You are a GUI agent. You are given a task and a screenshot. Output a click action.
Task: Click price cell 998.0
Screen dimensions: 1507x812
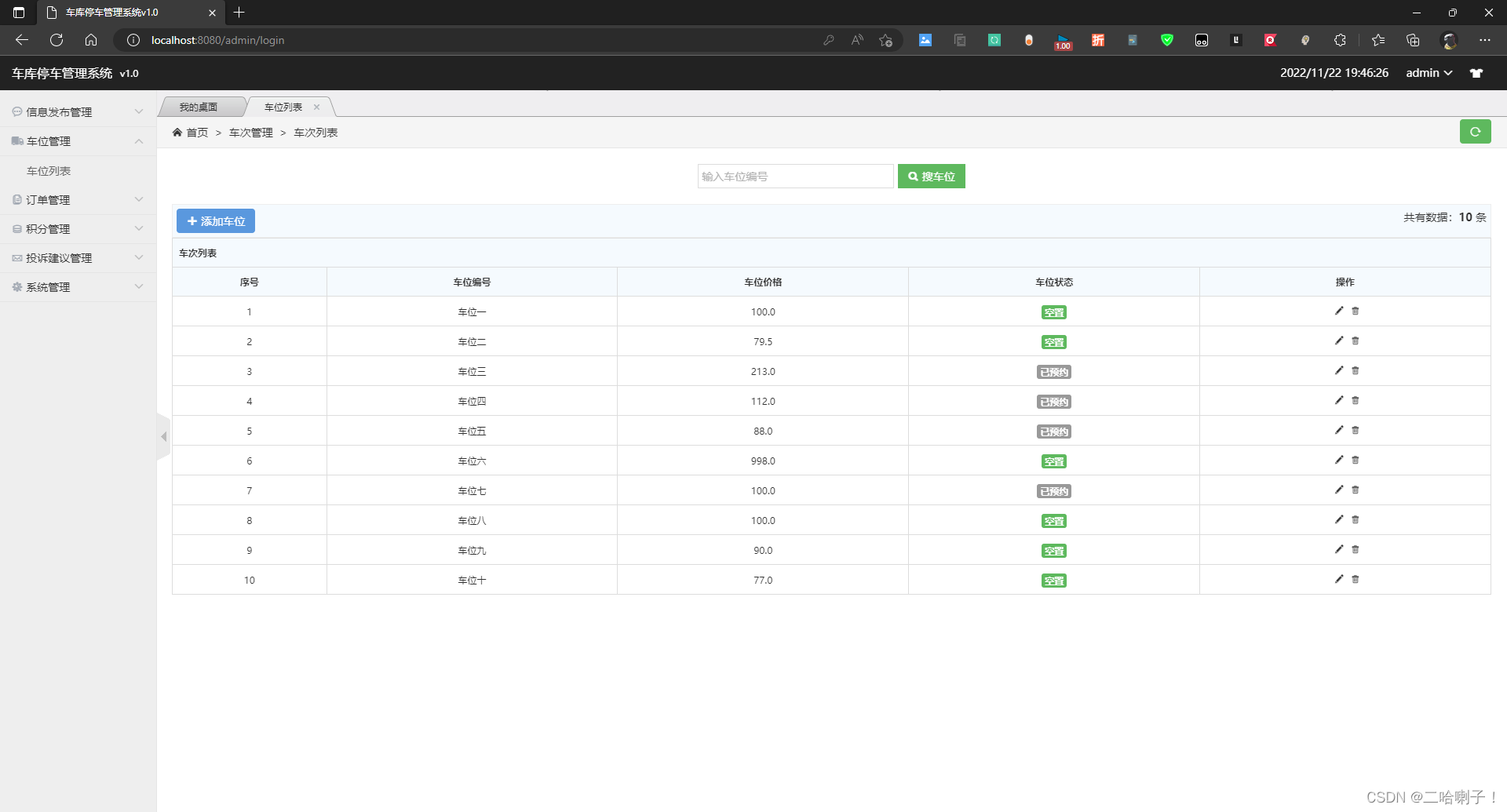click(763, 461)
